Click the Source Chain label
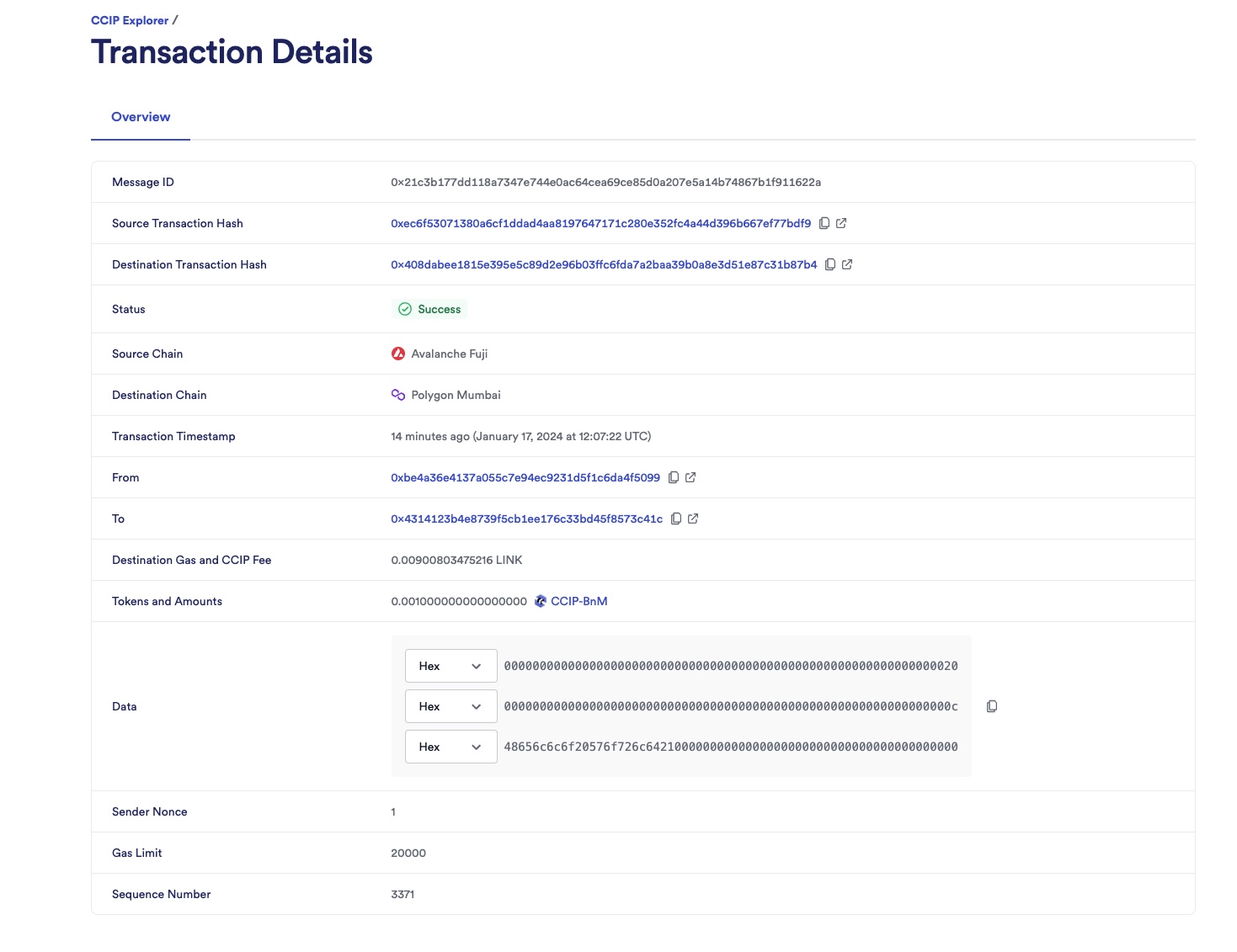Viewport: 1237px width, 952px height. [147, 354]
